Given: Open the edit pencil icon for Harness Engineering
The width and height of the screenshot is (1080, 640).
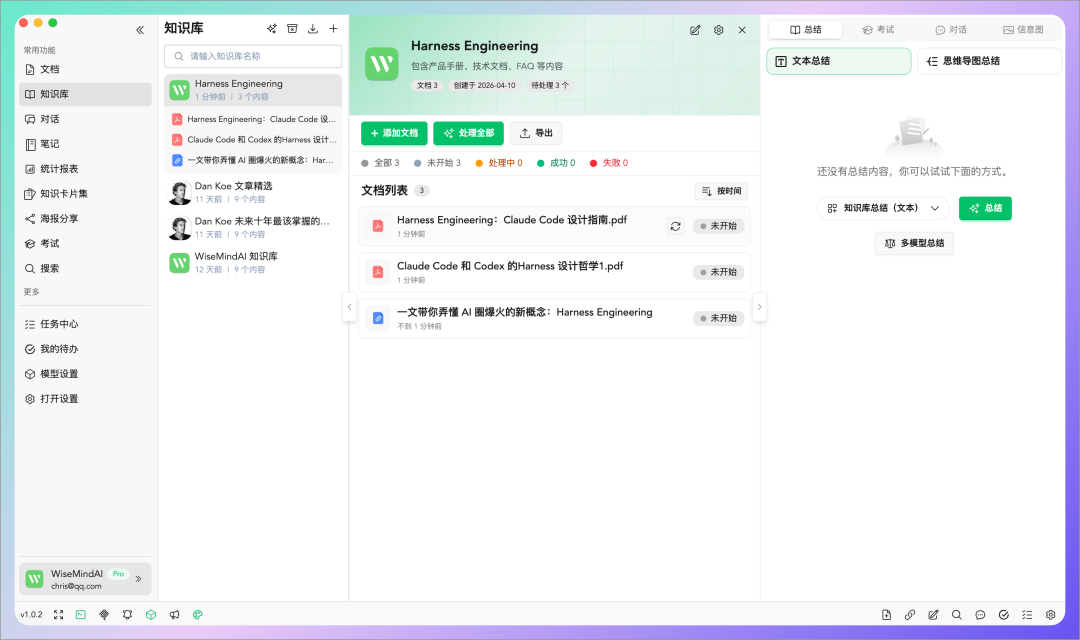Looking at the screenshot, I should tap(695, 30).
